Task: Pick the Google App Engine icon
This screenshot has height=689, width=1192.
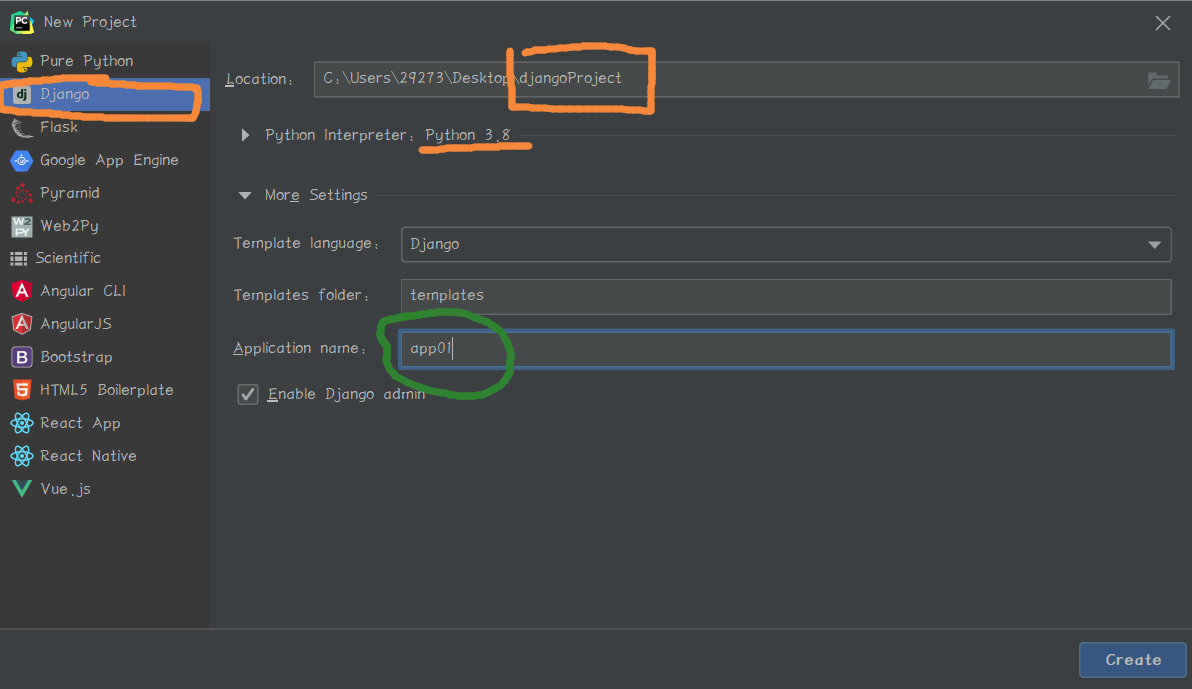Action: 21,160
